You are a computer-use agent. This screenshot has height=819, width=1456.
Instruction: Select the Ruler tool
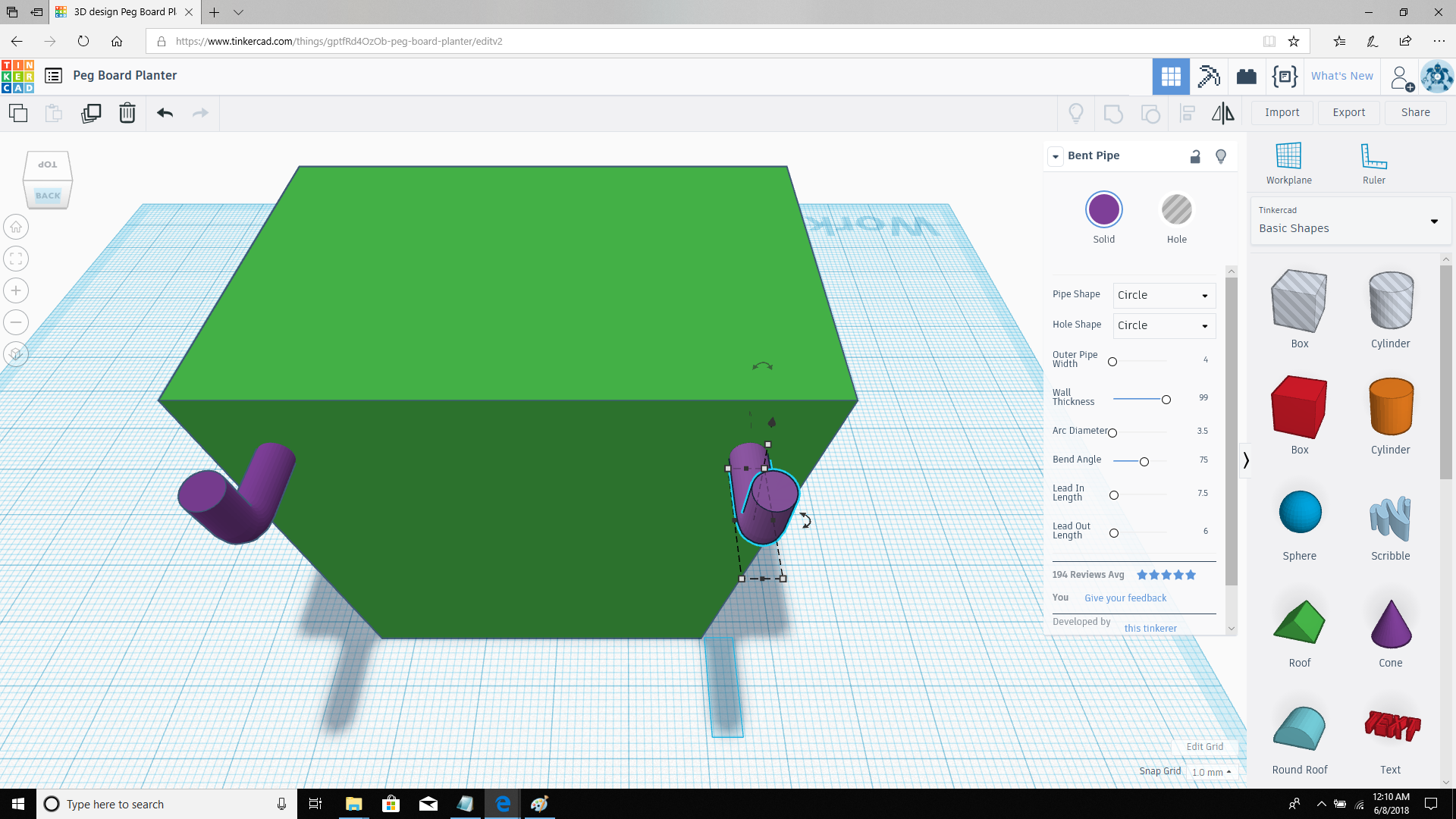1374,163
